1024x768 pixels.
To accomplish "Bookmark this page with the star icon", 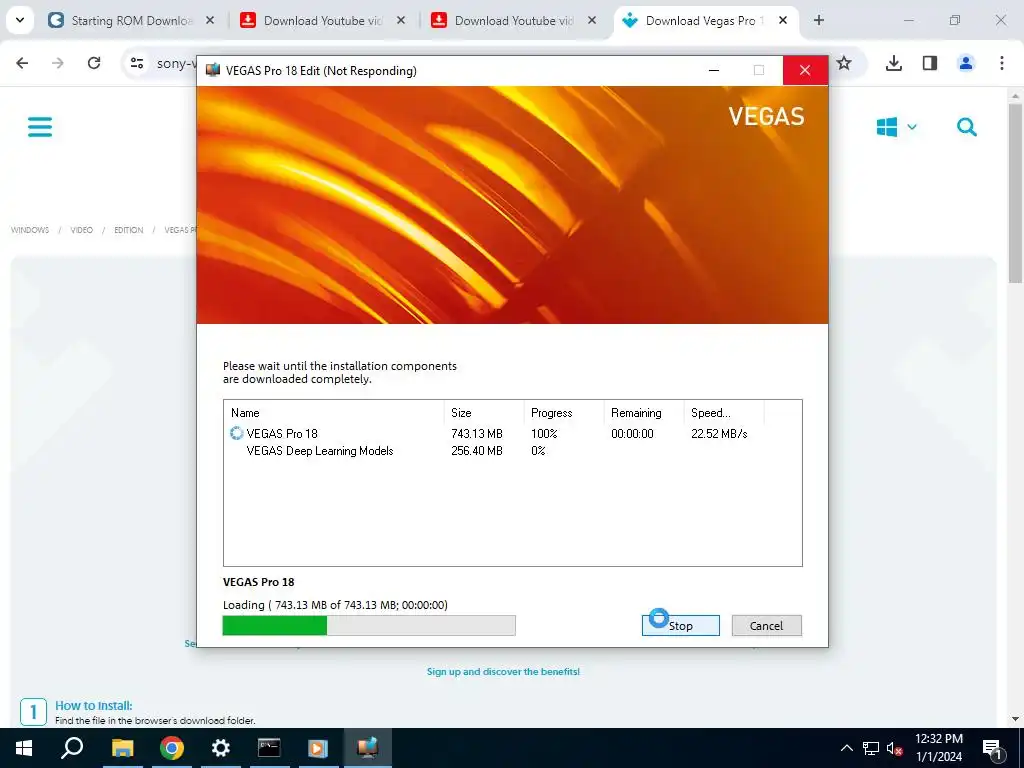I will [844, 63].
